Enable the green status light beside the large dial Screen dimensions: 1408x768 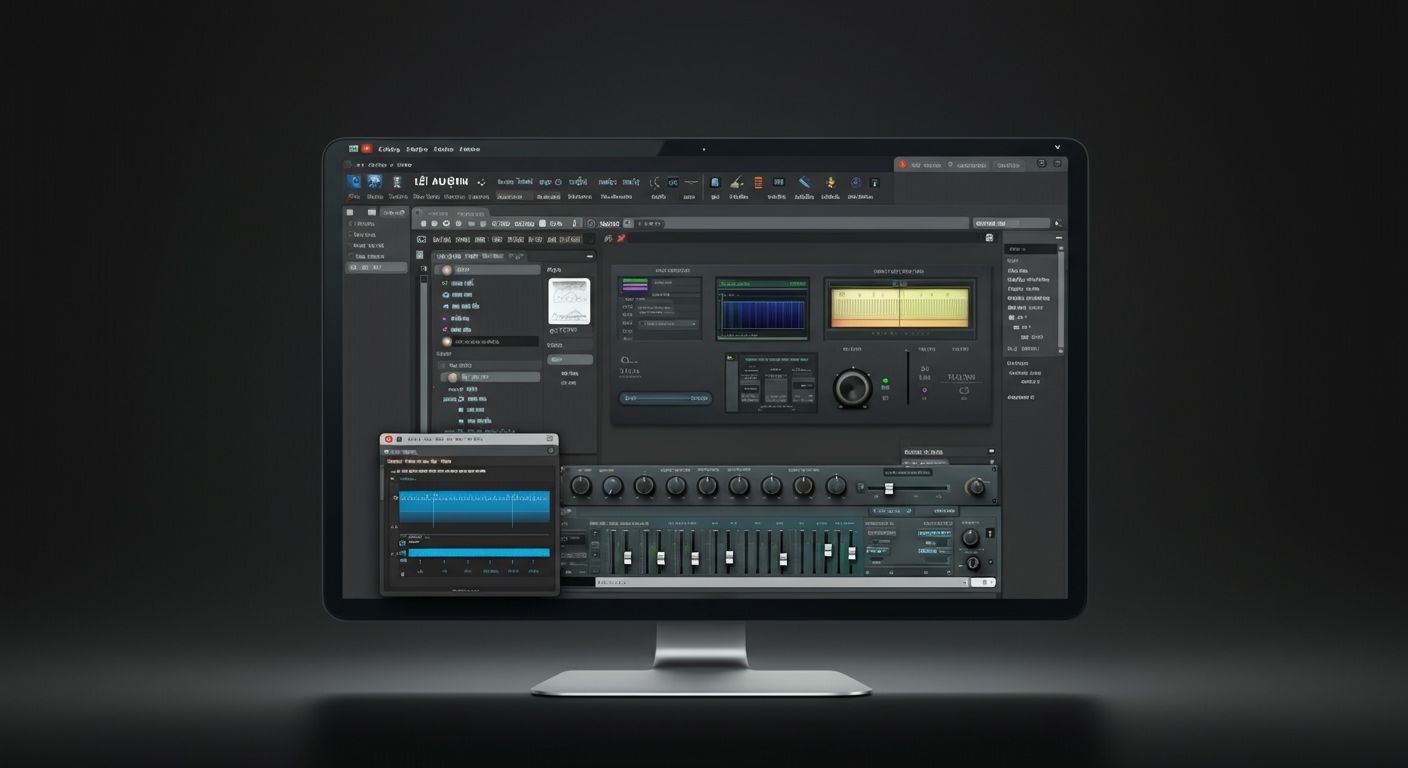[x=885, y=381]
